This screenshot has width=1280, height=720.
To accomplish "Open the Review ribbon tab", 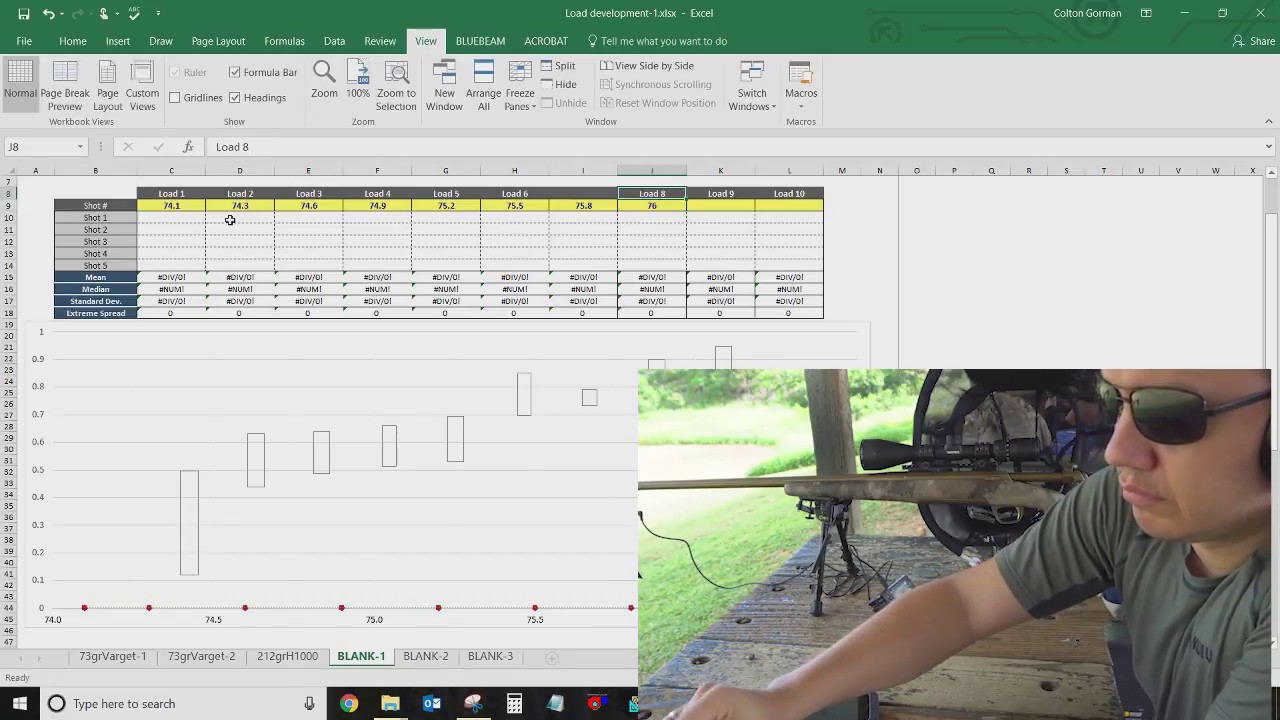I will click(x=380, y=41).
